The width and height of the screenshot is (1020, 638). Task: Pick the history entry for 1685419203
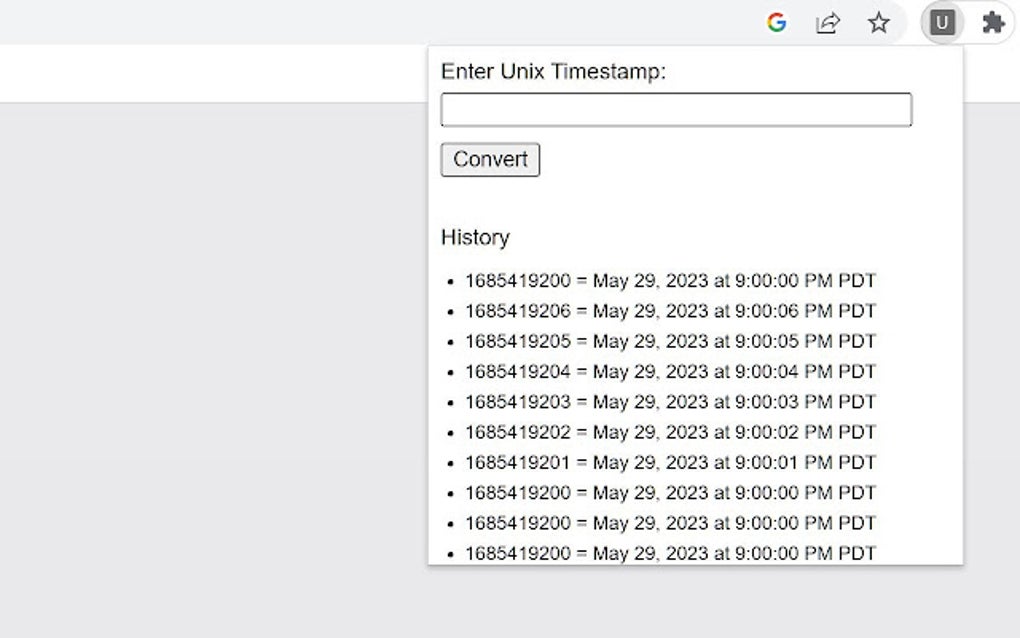point(670,402)
